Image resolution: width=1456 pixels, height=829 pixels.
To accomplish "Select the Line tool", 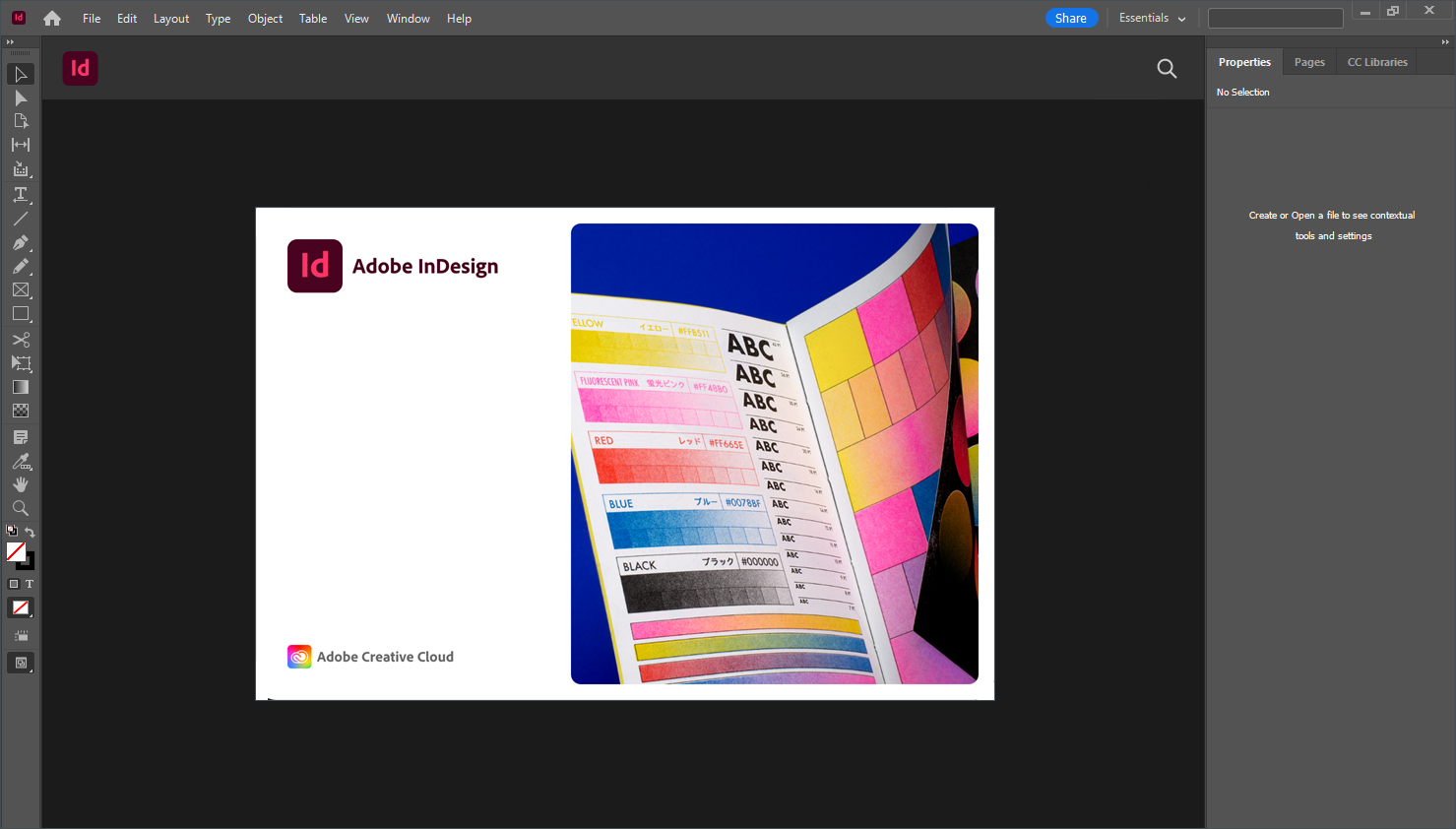I will click(x=21, y=219).
